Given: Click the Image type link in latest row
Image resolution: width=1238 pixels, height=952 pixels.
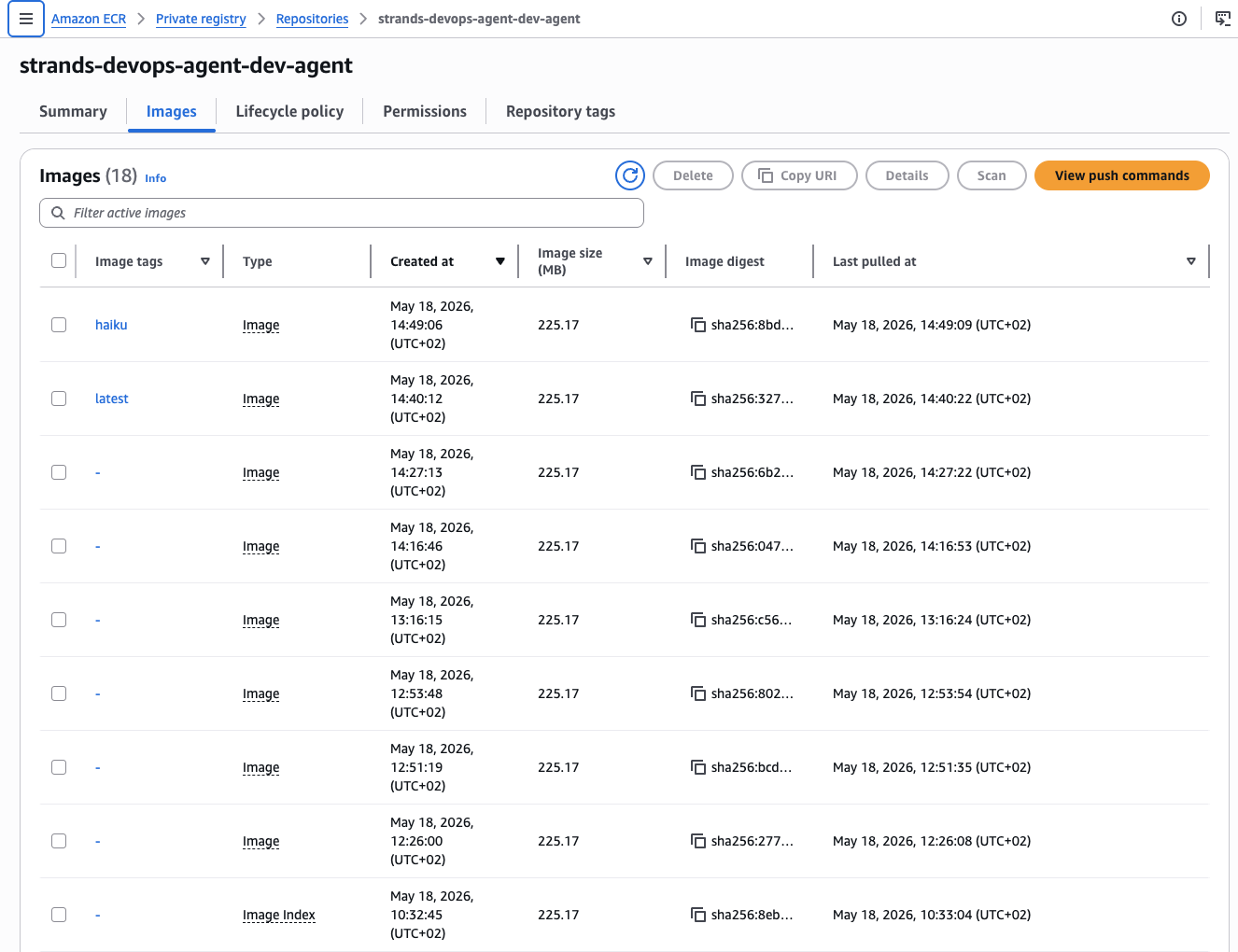Looking at the screenshot, I should click(261, 399).
